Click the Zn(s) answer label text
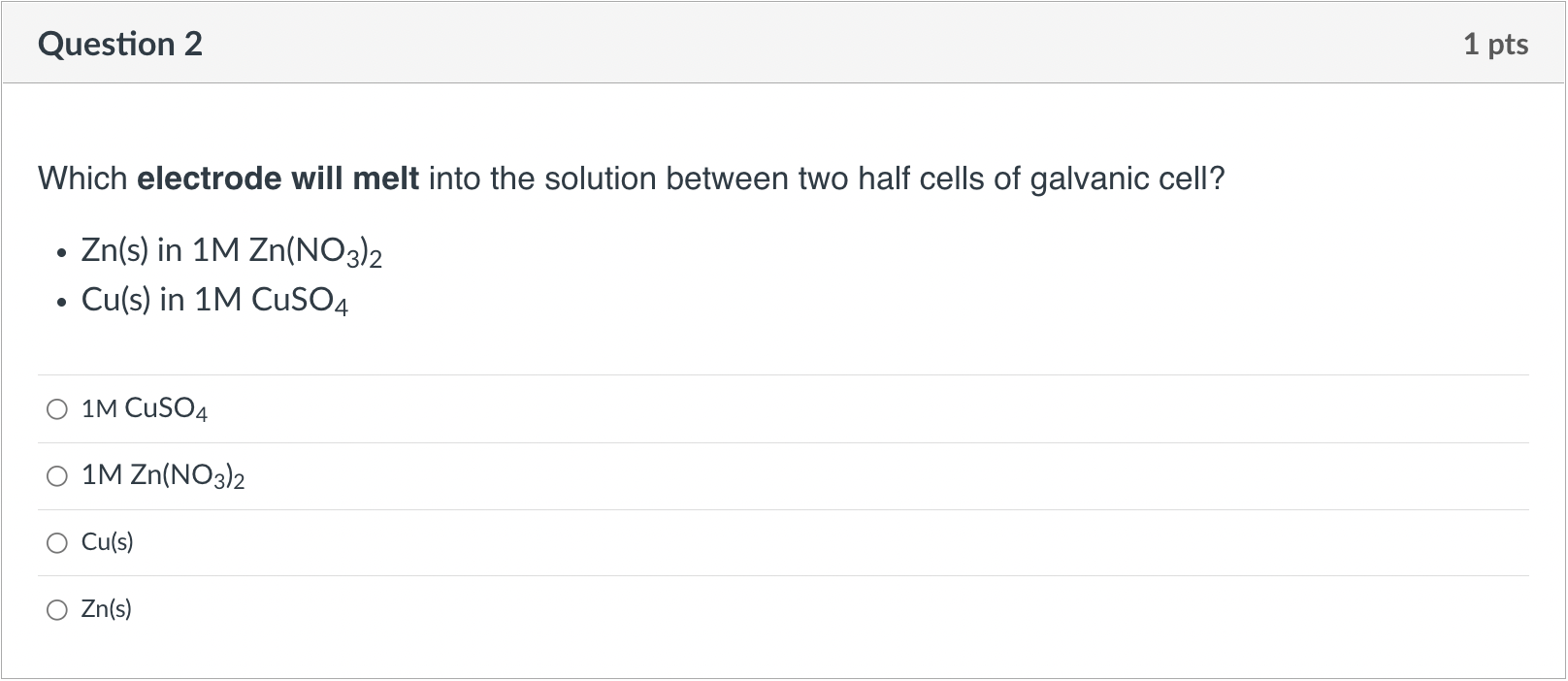 pos(107,609)
